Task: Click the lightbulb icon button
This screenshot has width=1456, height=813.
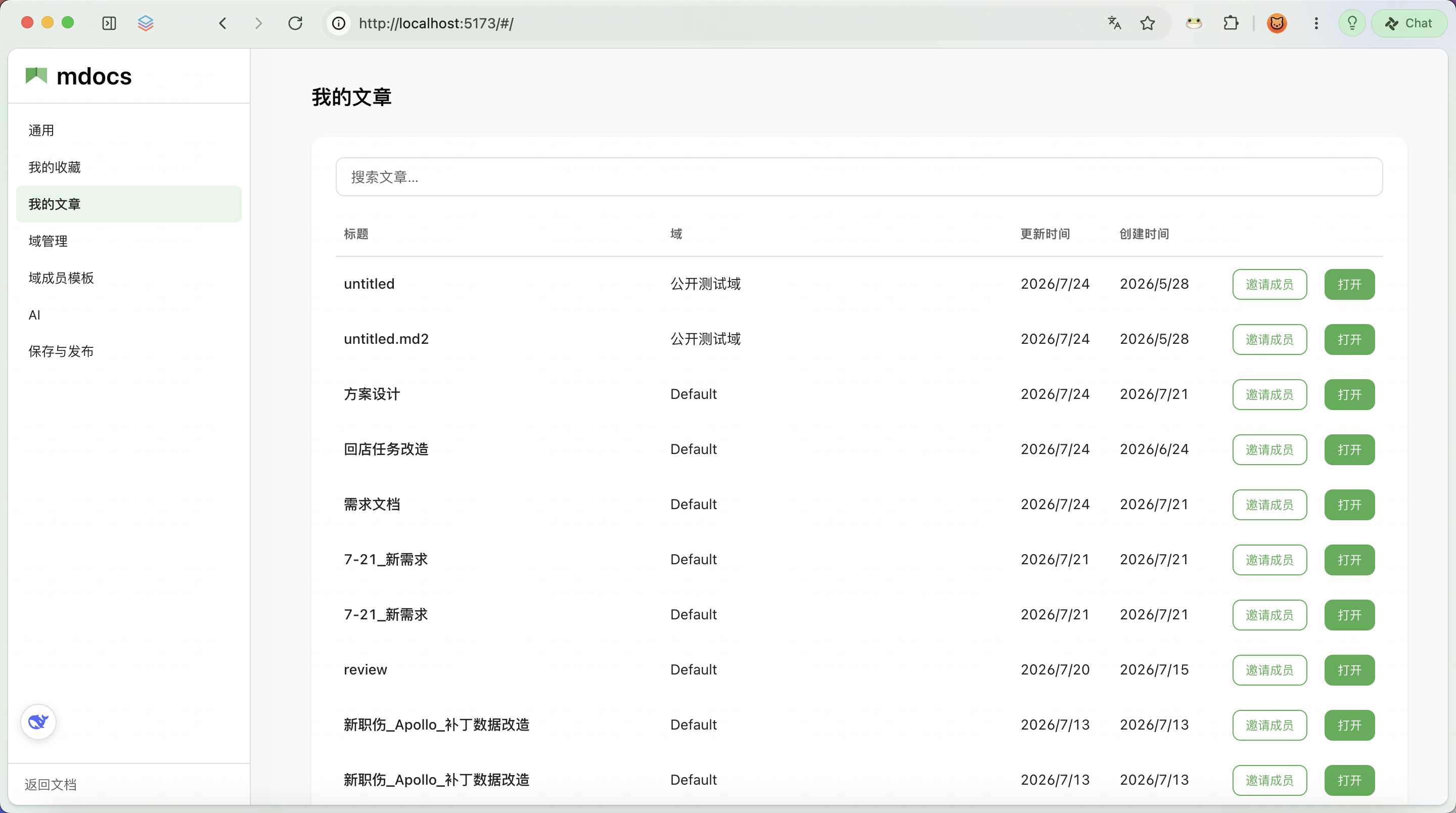Action: 1352,23
